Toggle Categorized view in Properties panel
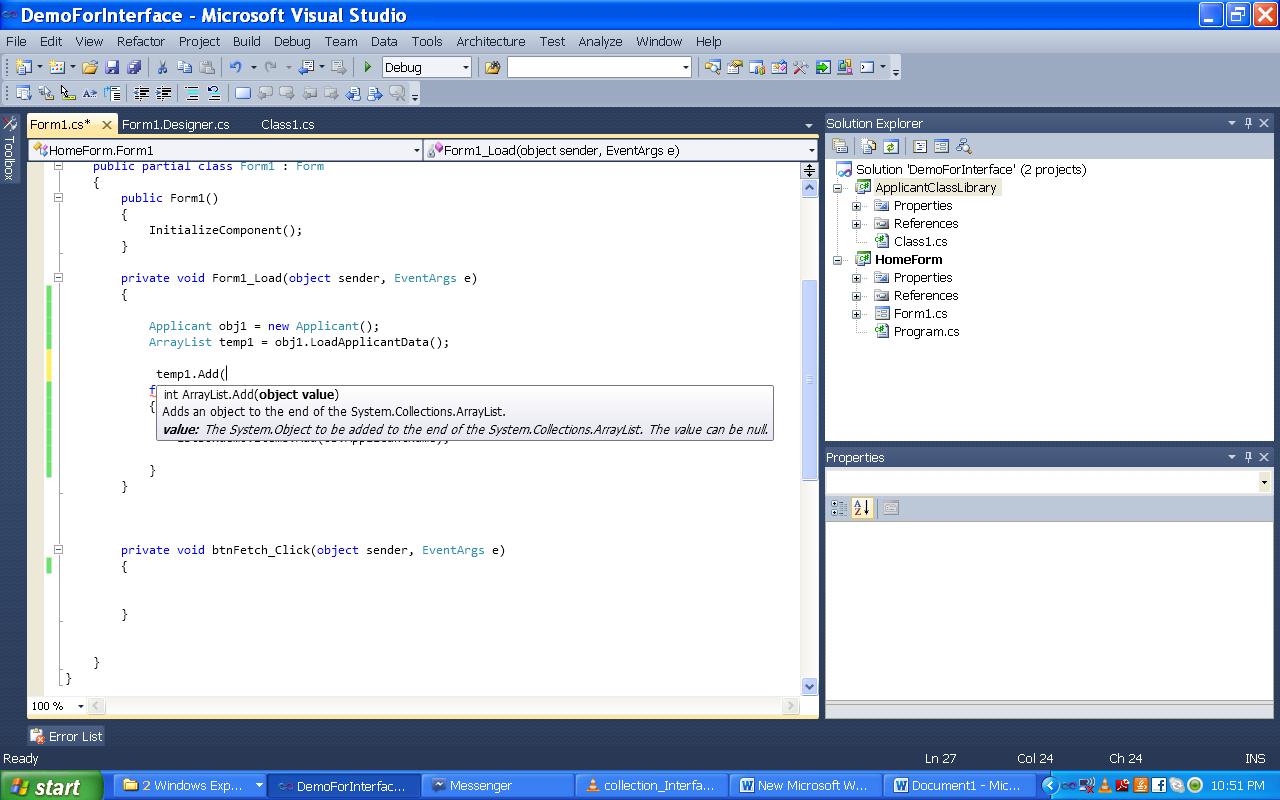Screen dimensions: 1280x800 click(x=839, y=508)
